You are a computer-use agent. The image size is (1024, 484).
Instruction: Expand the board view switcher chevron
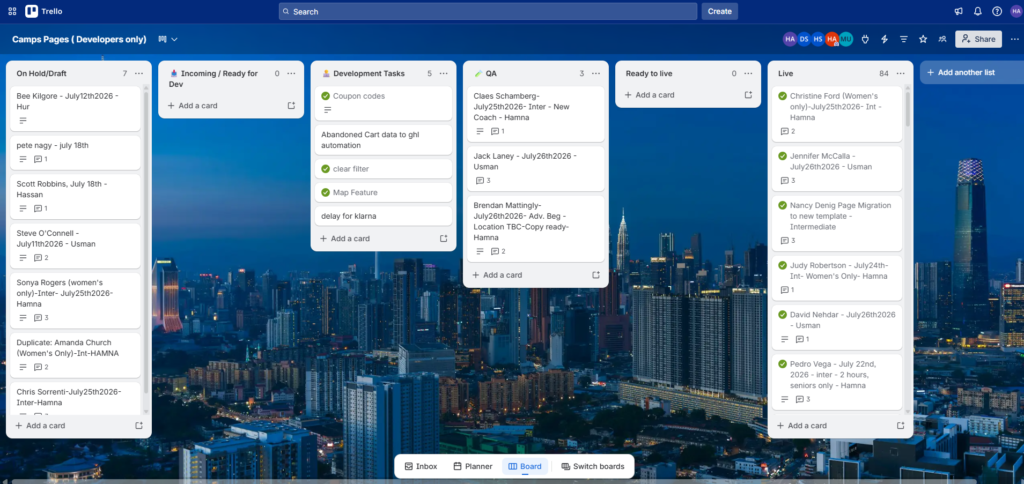[x=174, y=39]
